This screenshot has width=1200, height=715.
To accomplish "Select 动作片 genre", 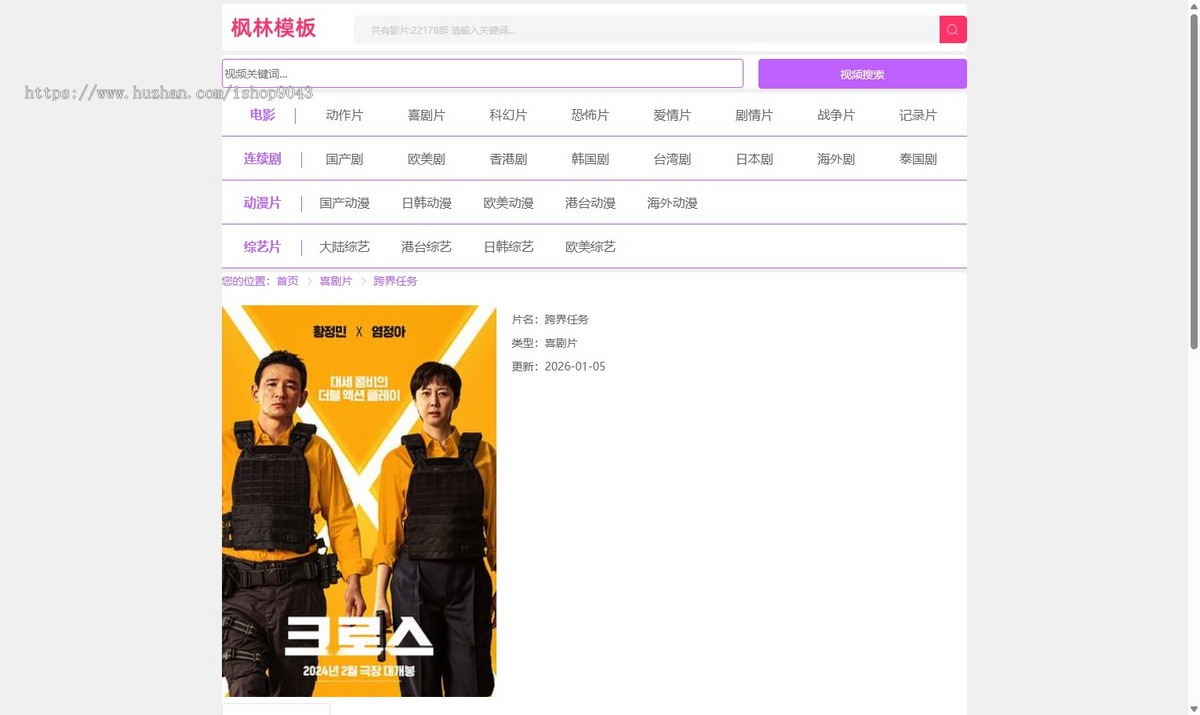I will pos(344,115).
